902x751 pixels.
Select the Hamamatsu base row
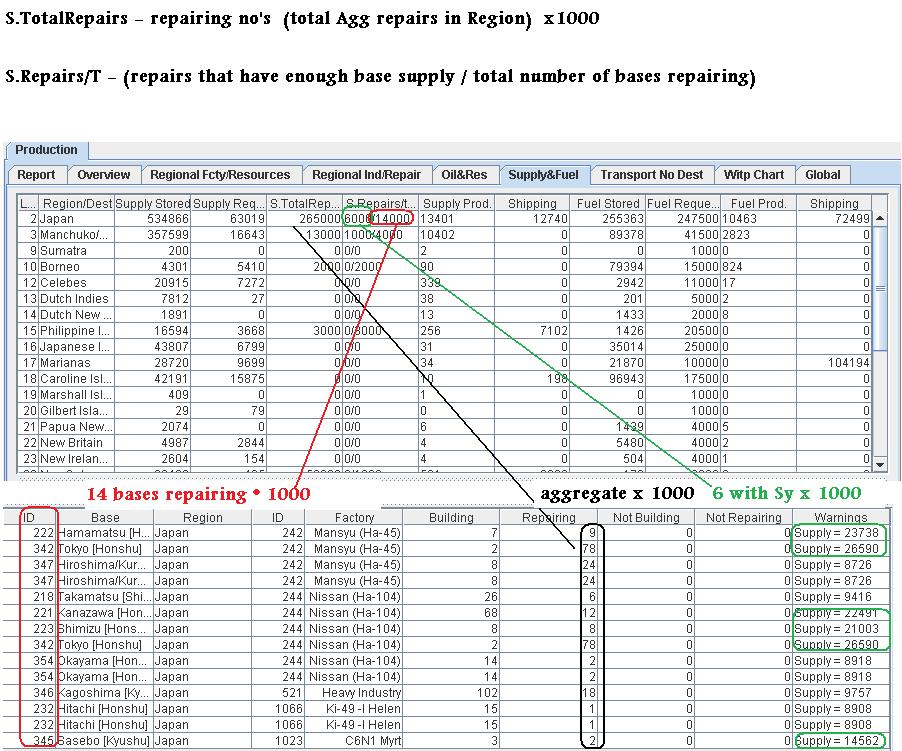pos(446,533)
